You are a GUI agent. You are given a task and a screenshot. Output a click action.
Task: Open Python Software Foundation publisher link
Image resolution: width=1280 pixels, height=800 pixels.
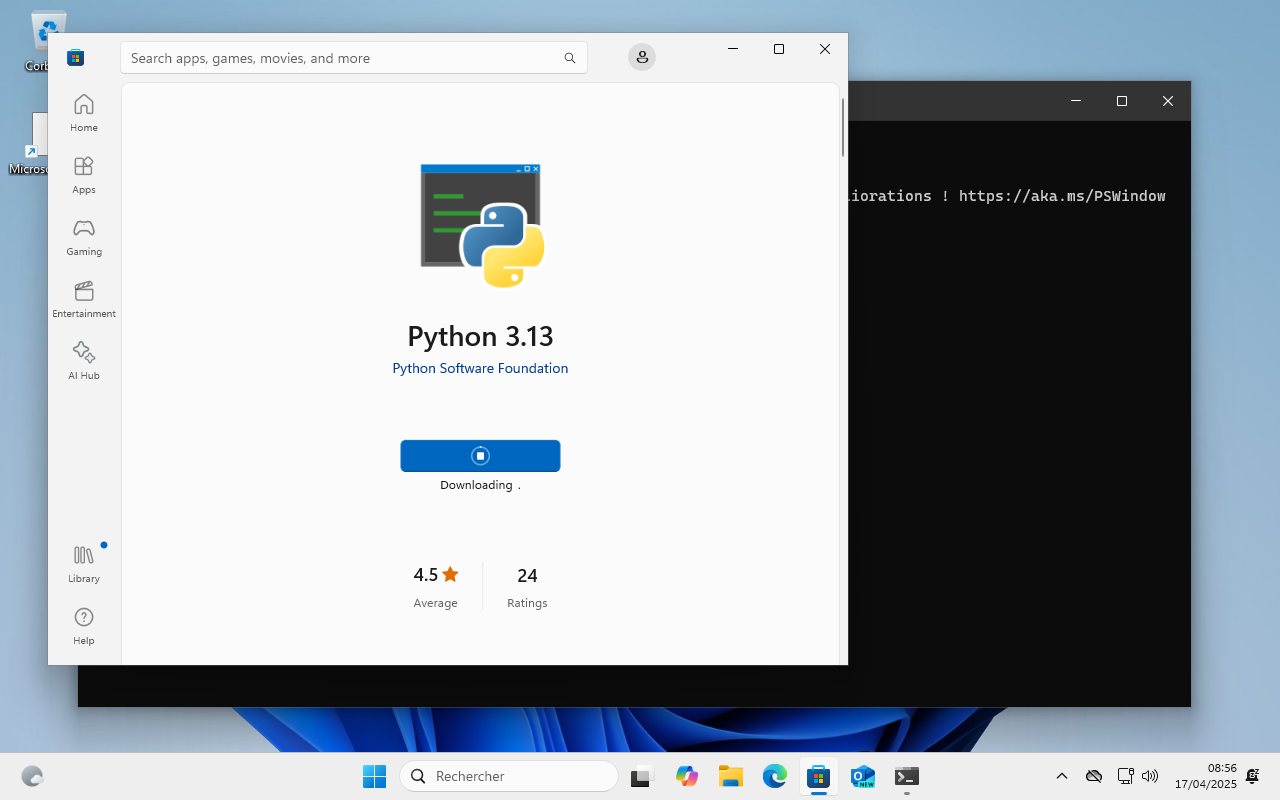480,368
